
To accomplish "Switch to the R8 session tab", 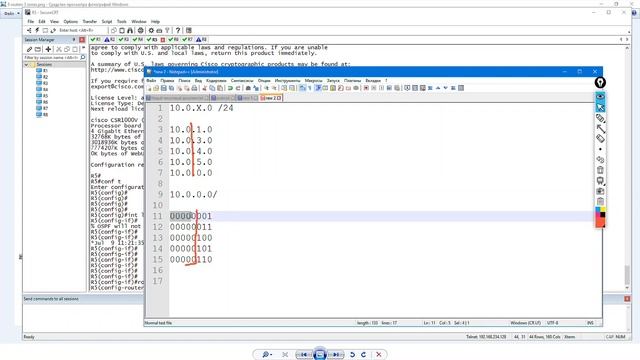I will click(201, 40).
